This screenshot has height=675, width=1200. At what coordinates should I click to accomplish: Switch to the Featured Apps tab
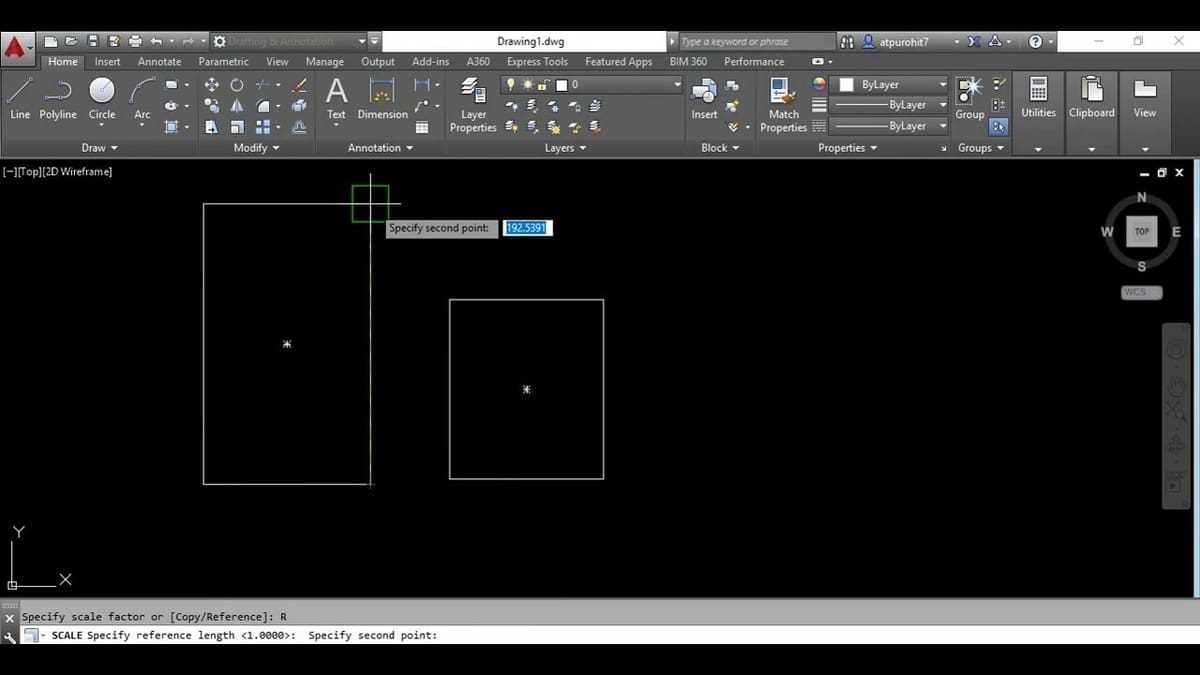(618, 62)
